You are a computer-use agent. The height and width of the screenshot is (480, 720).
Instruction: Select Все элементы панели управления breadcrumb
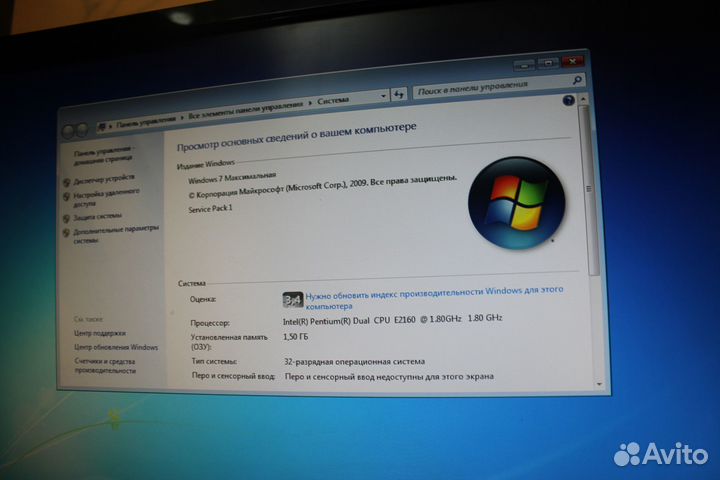246,110
